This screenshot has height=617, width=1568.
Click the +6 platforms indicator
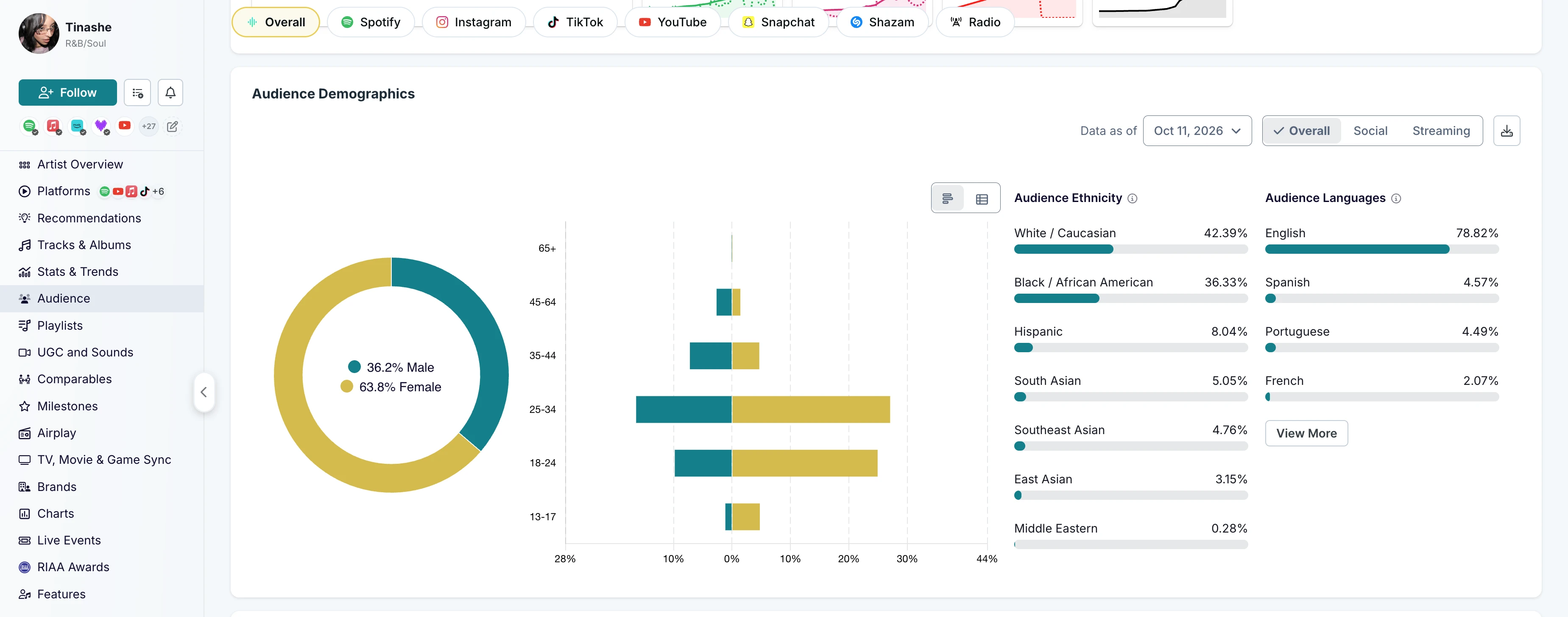(158, 191)
